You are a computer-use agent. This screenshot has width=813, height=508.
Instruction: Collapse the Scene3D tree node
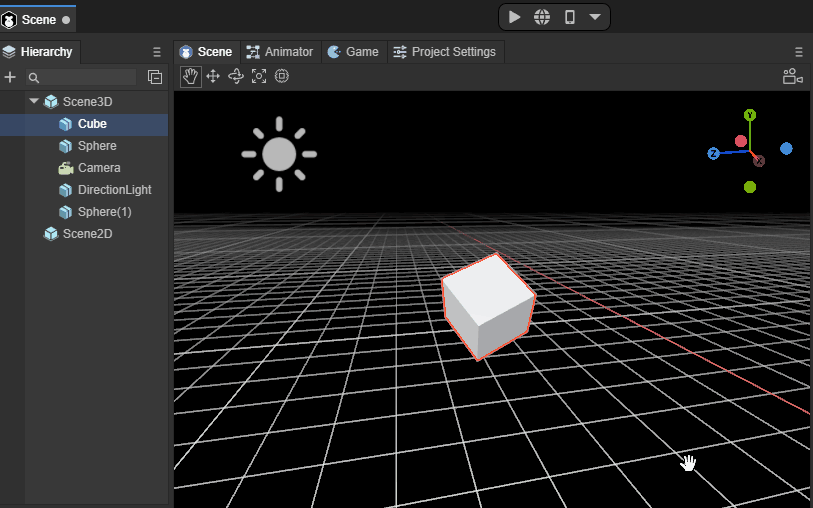[34, 102]
